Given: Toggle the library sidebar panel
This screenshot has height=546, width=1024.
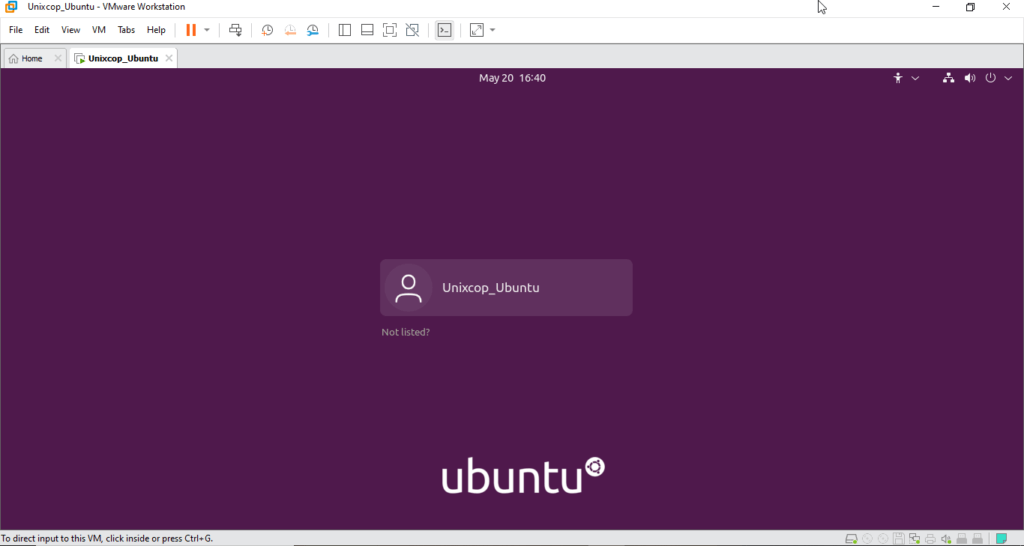Looking at the screenshot, I should [345, 30].
